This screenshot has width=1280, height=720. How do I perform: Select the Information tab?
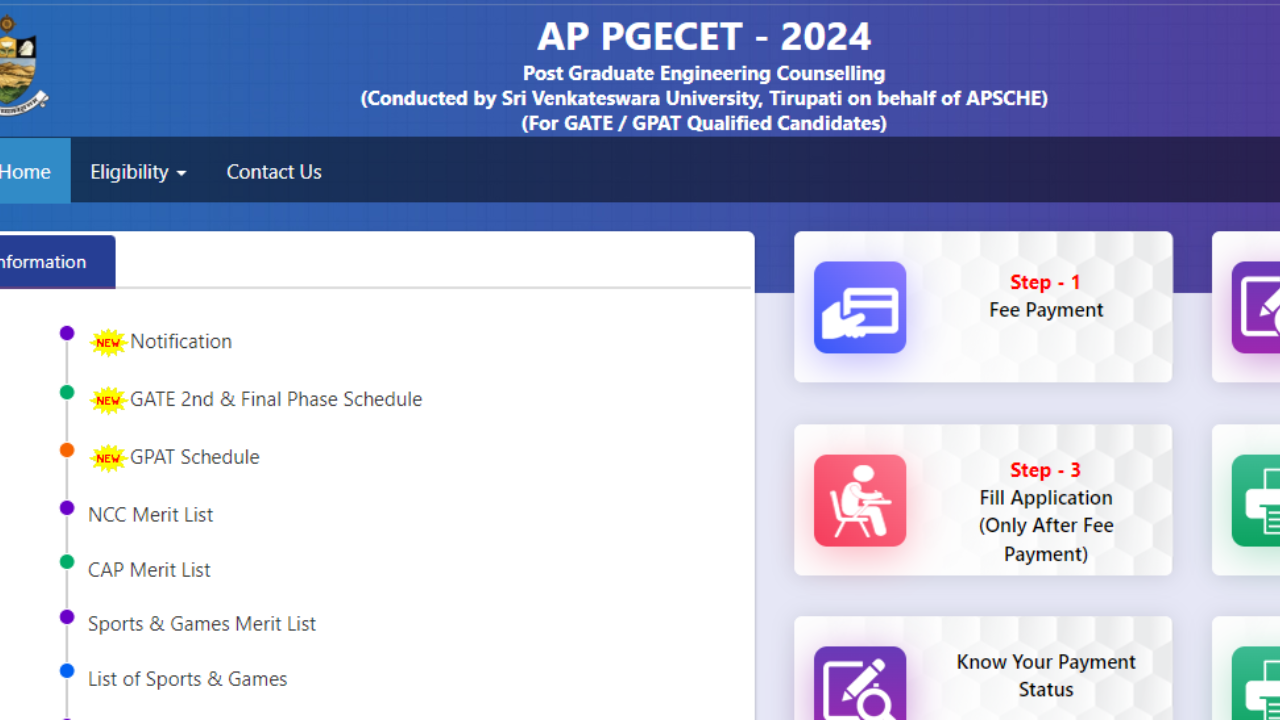point(45,262)
